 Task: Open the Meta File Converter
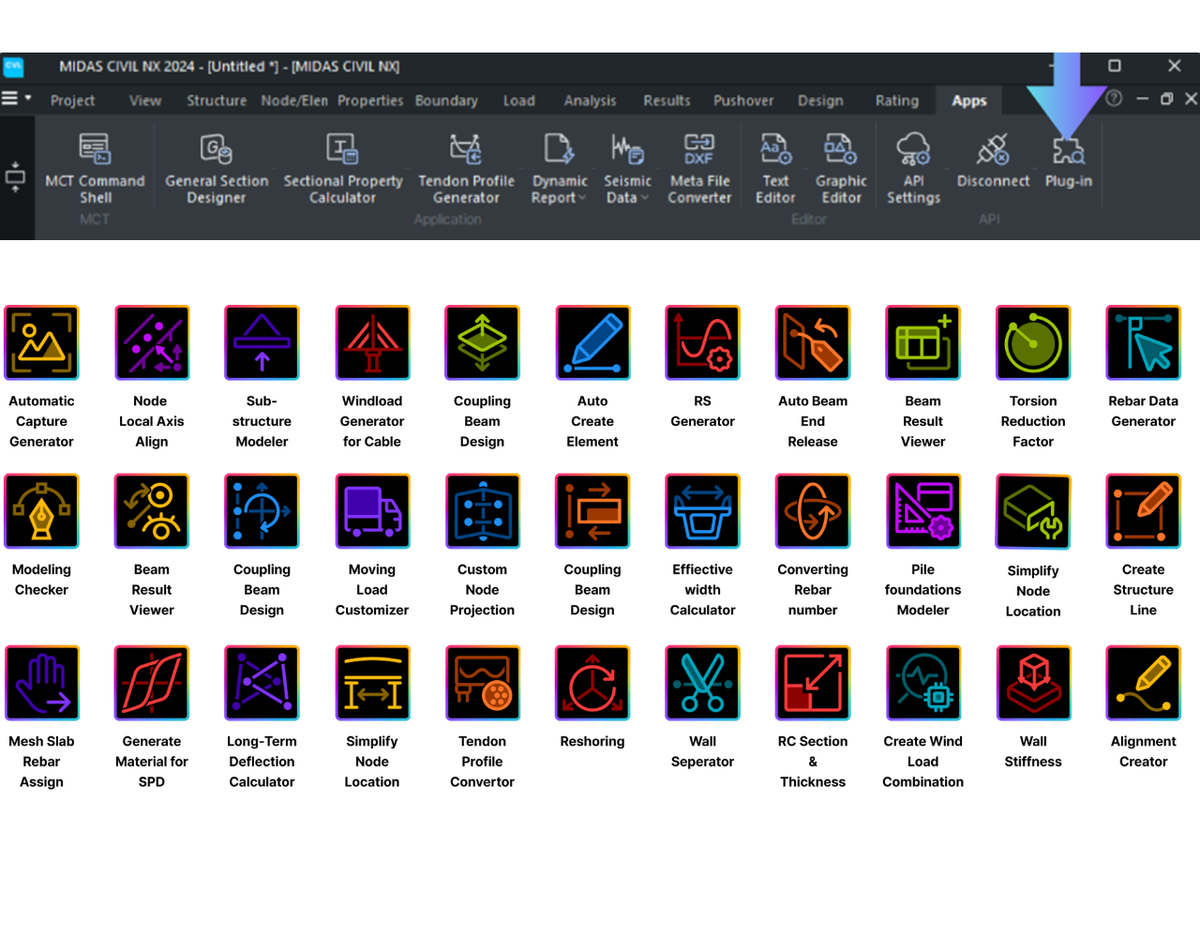point(700,167)
